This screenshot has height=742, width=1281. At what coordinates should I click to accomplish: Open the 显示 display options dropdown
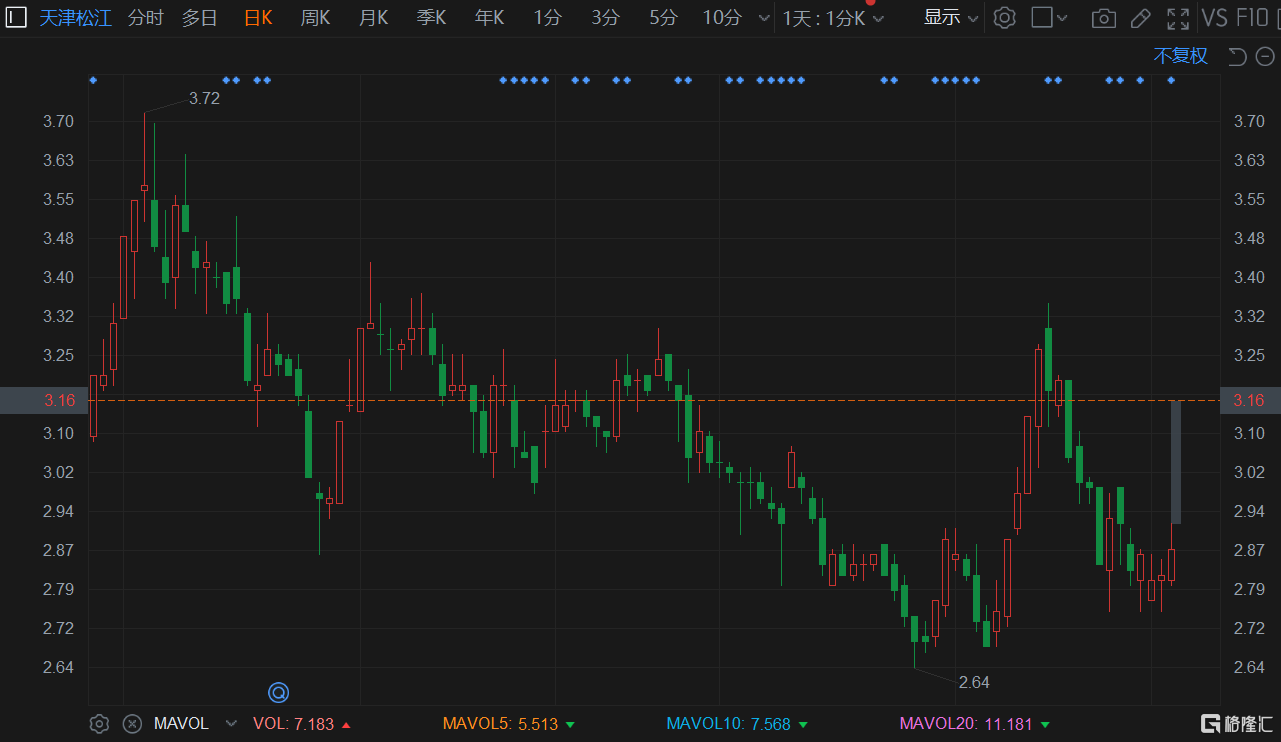951,18
